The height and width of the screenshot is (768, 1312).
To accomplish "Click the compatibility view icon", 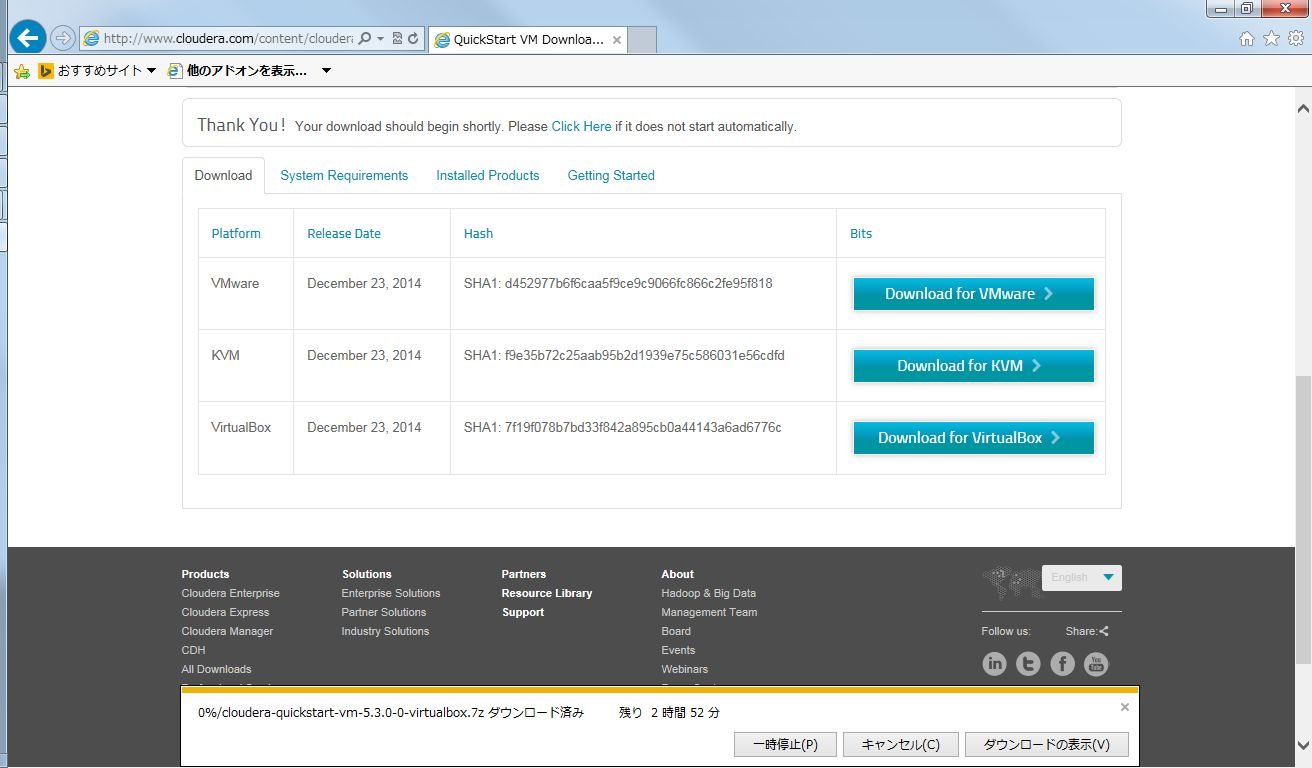I will [397, 38].
